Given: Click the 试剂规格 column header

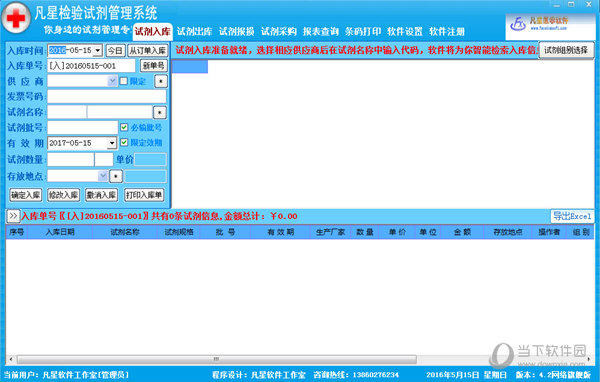Looking at the screenshot, I should click(x=179, y=232).
